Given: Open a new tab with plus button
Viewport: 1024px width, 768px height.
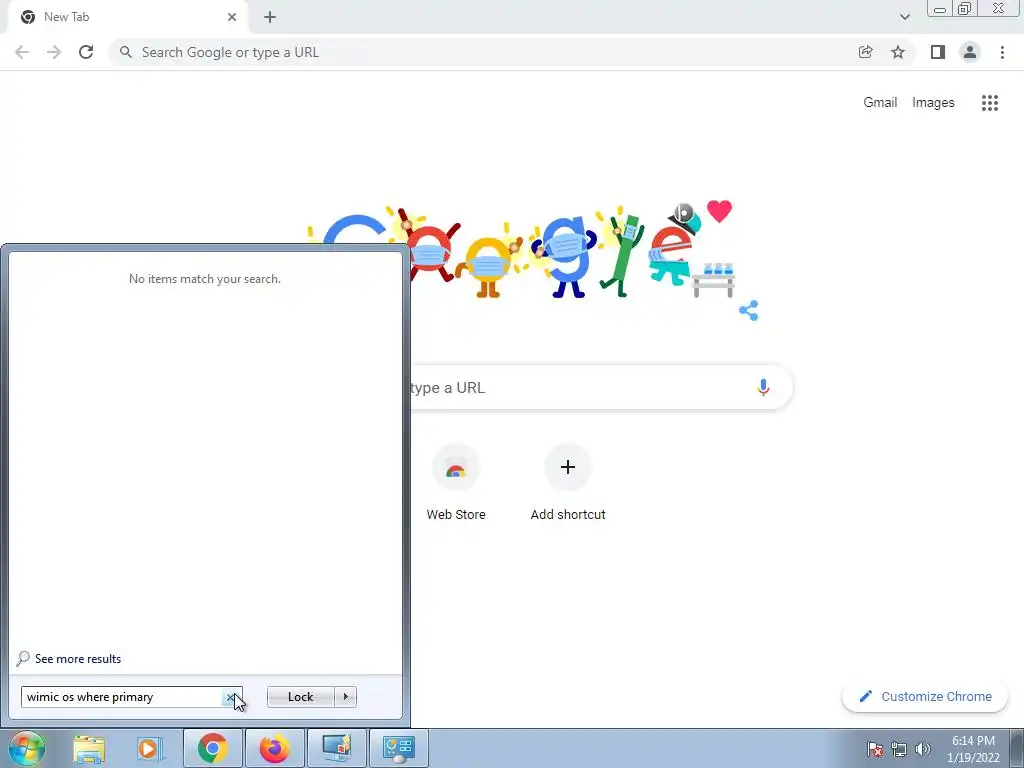Looking at the screenshot, I should (270, 17).
